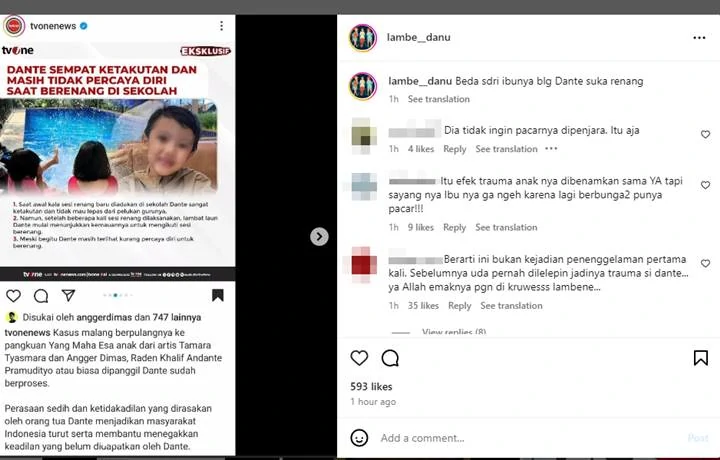Click the '1 hour ago' timestamp

point(373,402)
